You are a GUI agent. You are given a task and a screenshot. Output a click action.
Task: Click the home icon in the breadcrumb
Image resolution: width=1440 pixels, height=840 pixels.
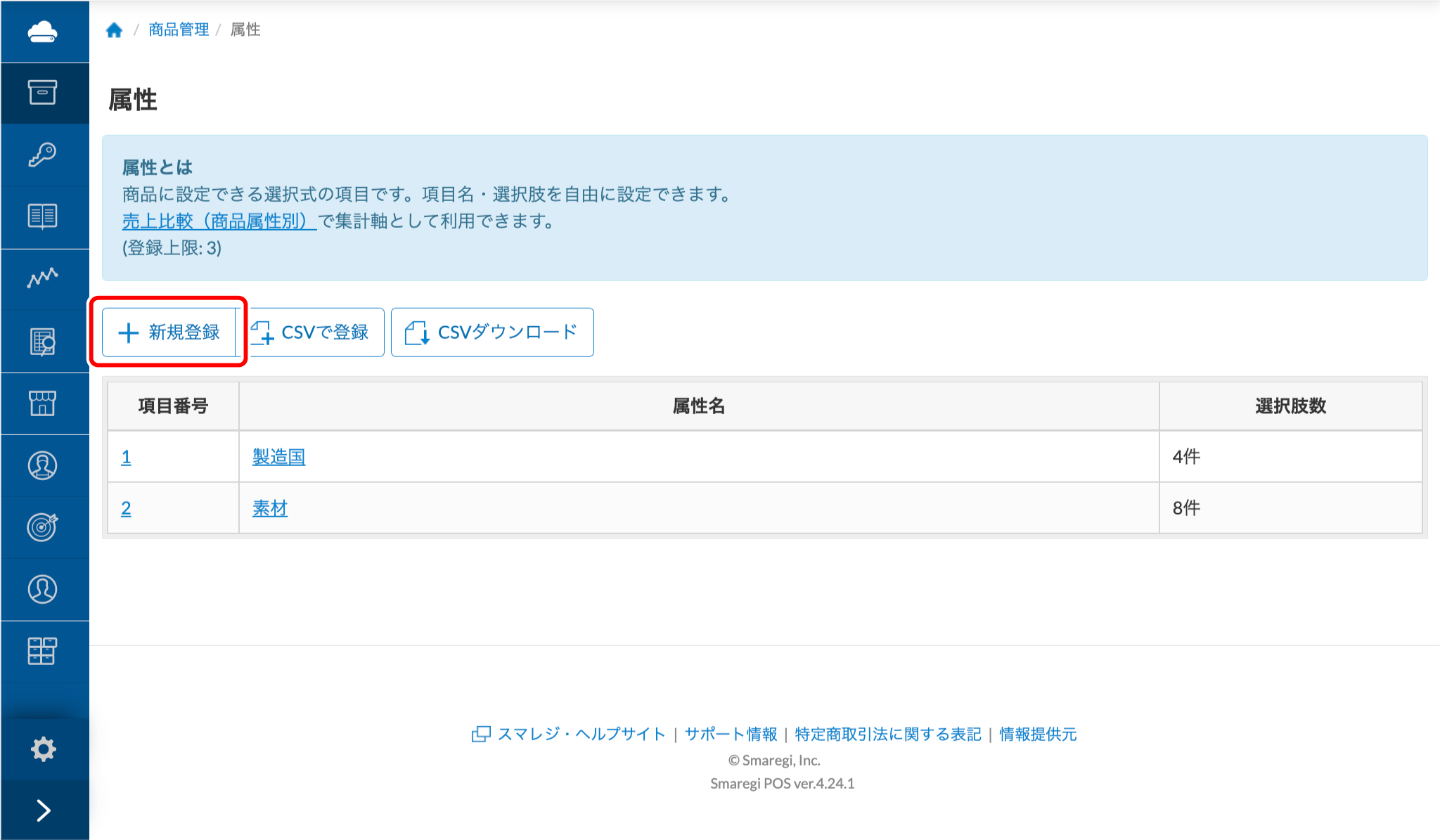click(114, 30)
